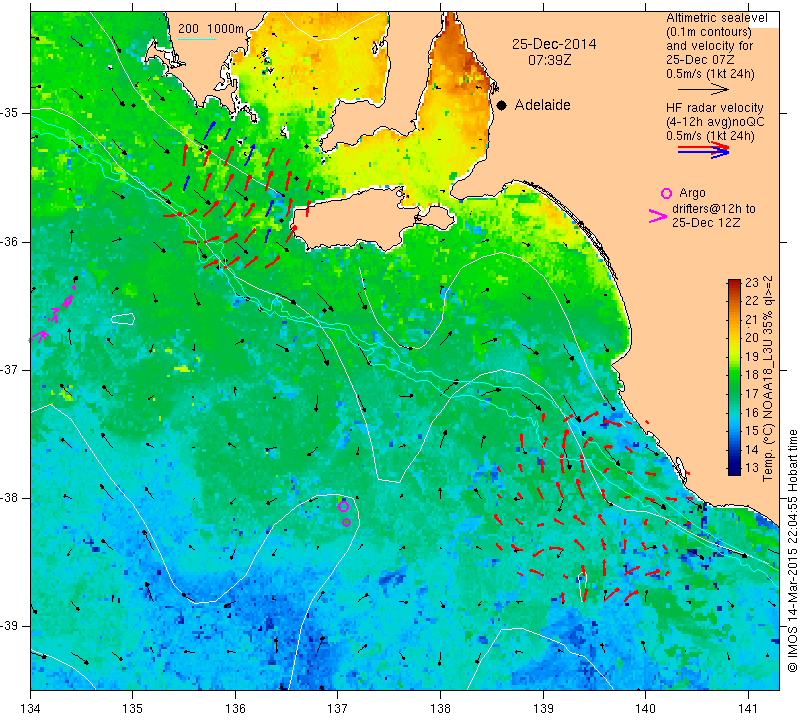Click the '13' colorbar tick label

[752, 467]
